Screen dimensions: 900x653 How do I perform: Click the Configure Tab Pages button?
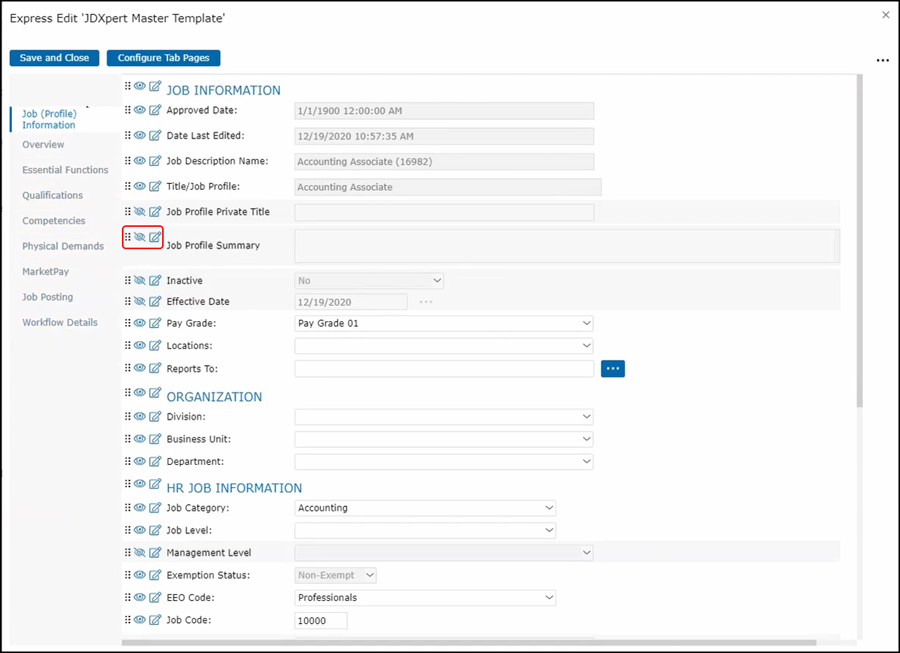coord(164,58)
